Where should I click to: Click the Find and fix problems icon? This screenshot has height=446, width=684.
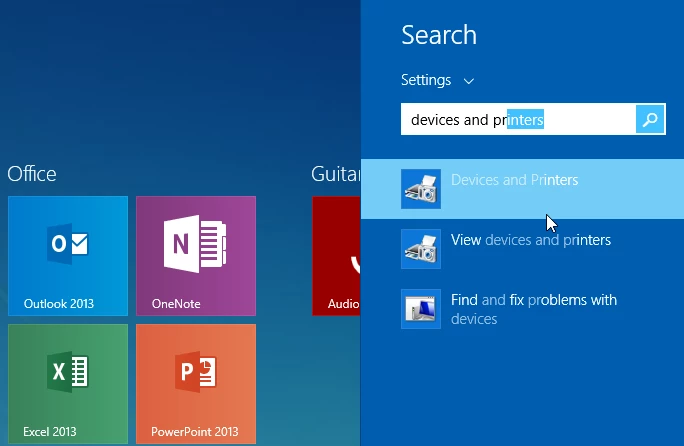[421, 309]
